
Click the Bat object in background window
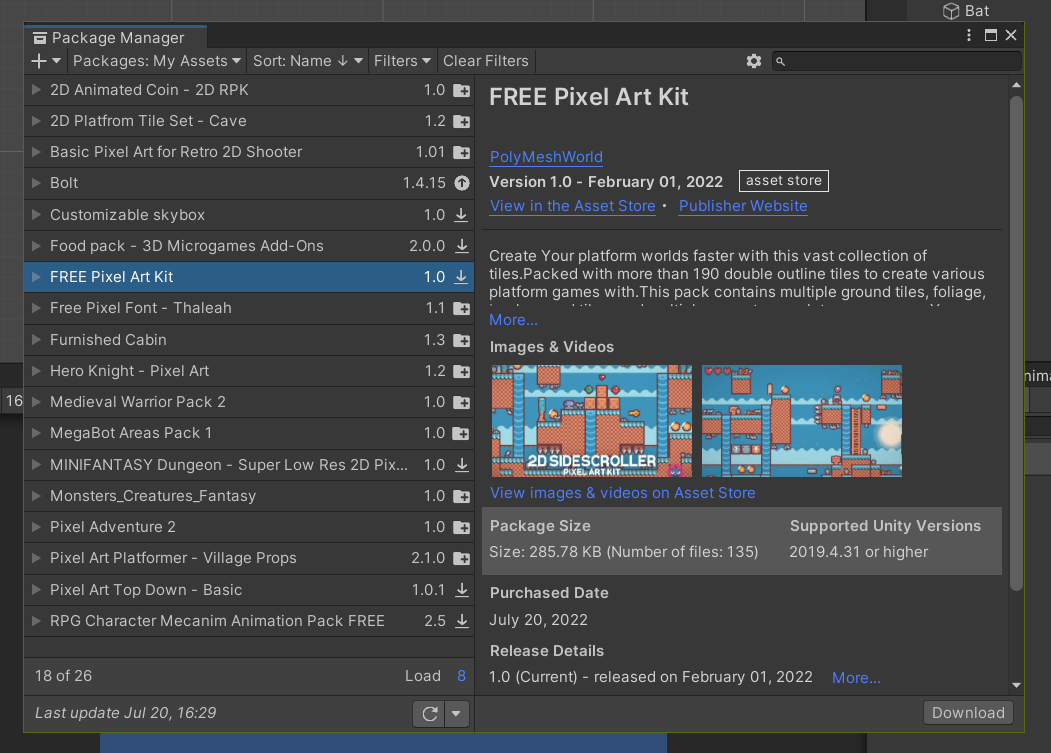tap(966, 11)
